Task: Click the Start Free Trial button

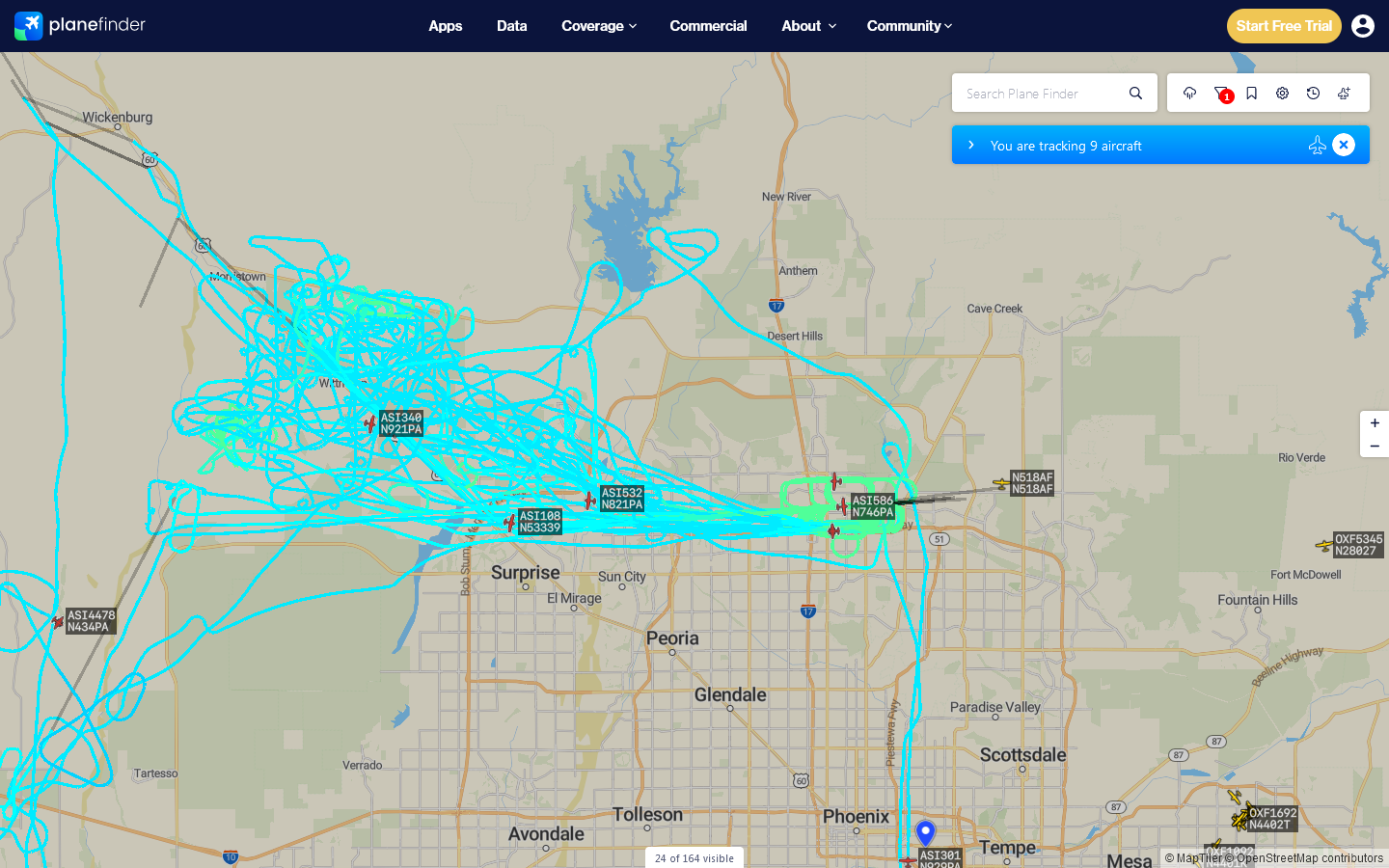Action: [1284, 26]
